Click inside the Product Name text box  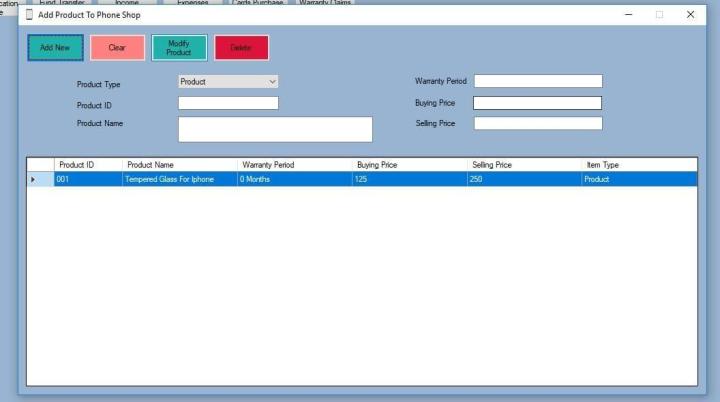pyautogui.click(x=275, y=129)
